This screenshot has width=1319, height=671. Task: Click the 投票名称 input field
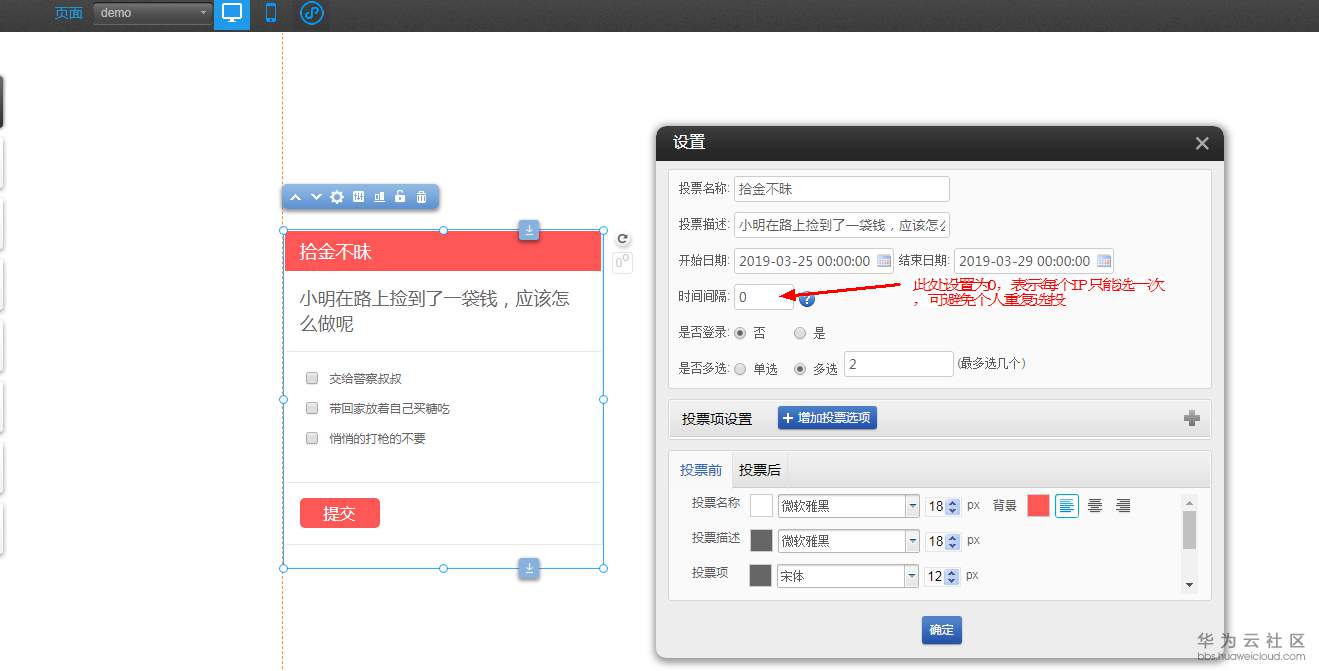pyautogui.click(x=842, y=189)
